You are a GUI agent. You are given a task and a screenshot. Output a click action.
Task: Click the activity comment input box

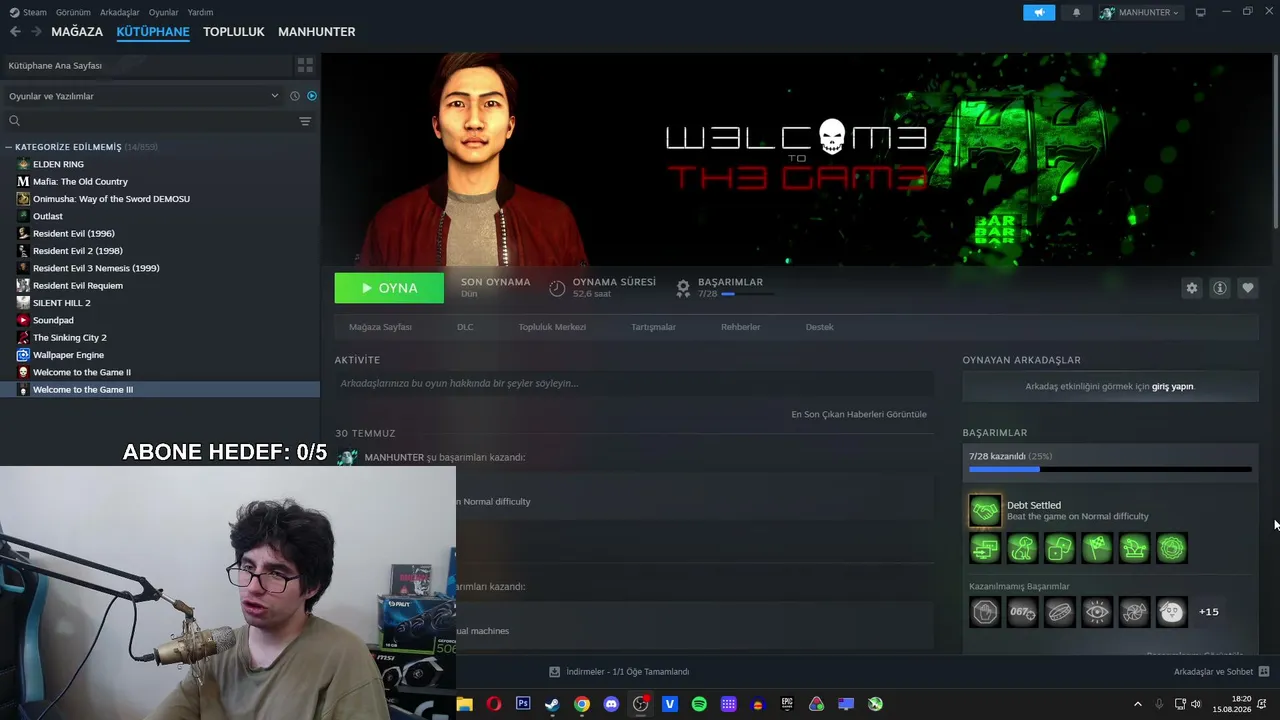[634, 383]
